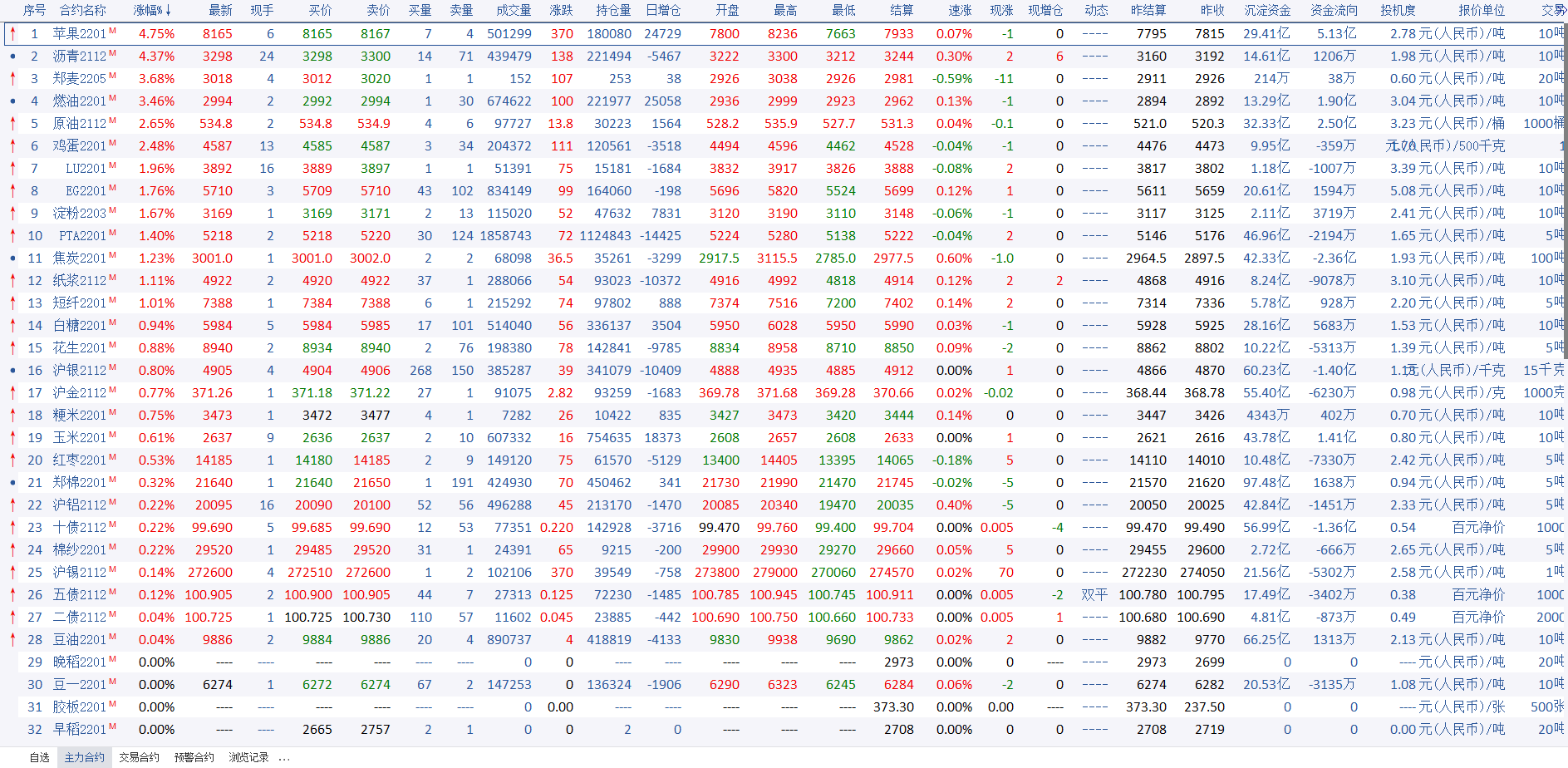Select contract 沪银2112

[80, 371]
